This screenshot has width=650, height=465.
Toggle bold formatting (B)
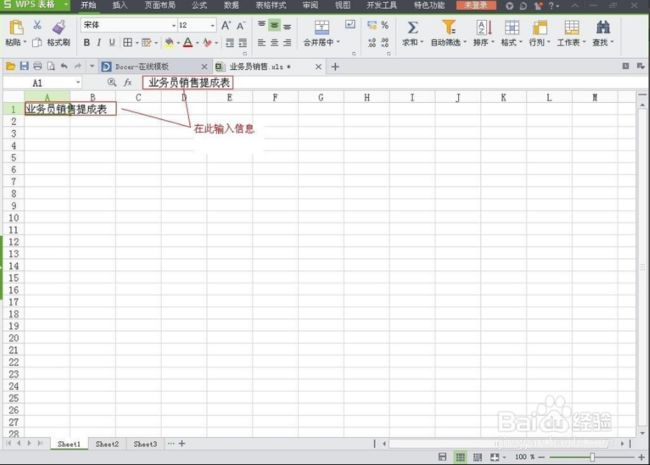pyautogui.click(x=87, y=42)
